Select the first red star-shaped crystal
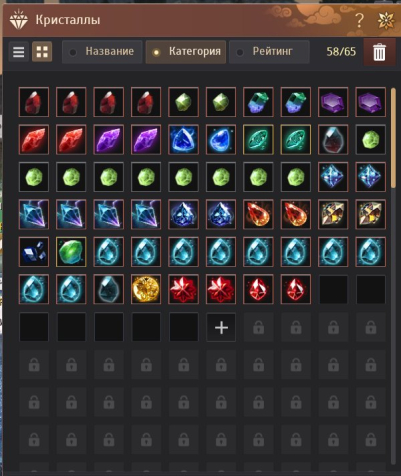The image size is (401, 476). [x=183, y=289]
